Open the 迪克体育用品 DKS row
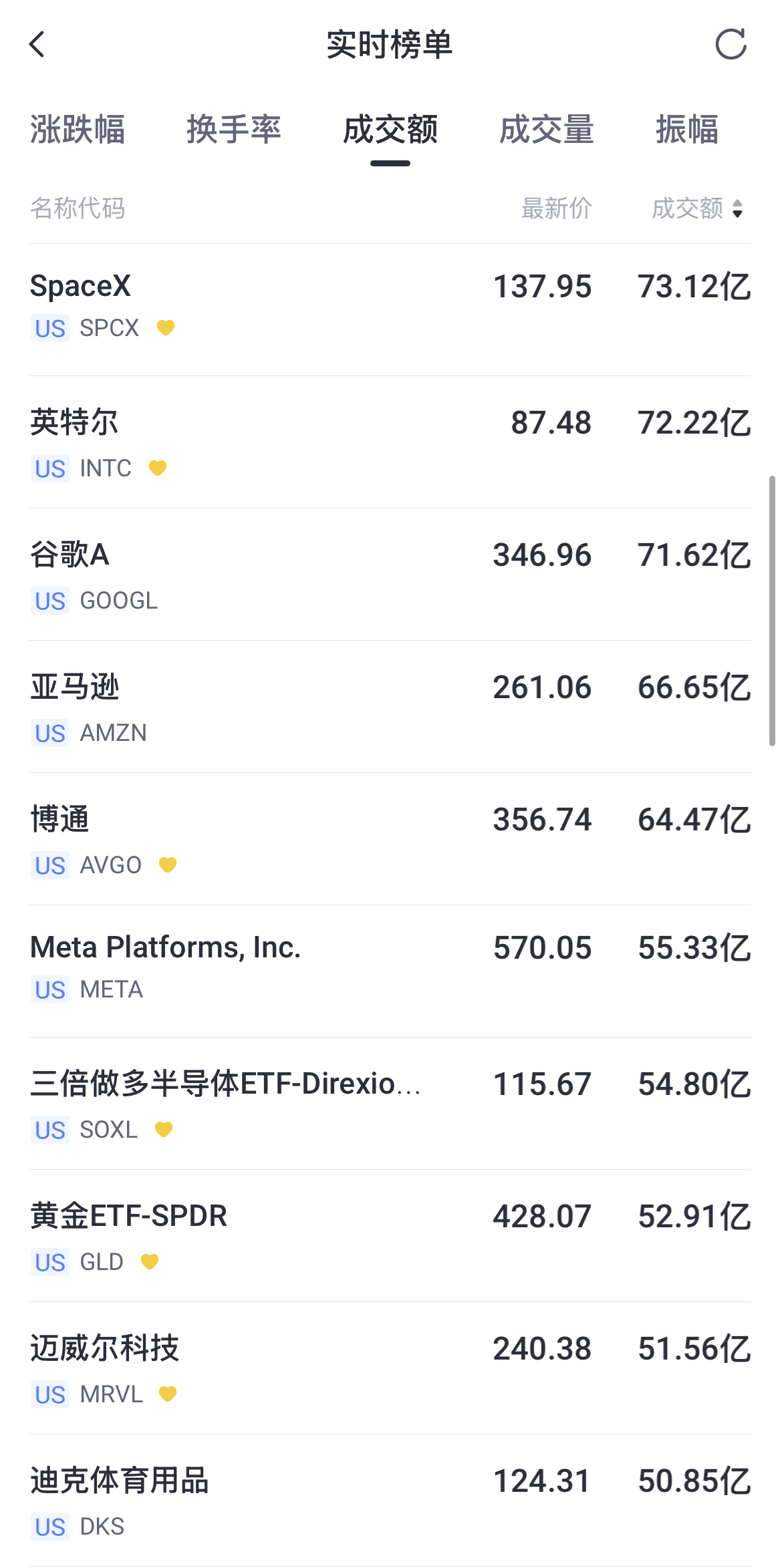782x1568 pixels. pyautogui.click(x=390, y=1501)
